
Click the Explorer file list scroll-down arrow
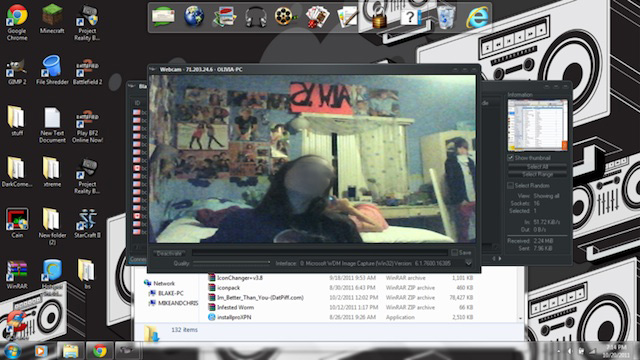[520, 318]
